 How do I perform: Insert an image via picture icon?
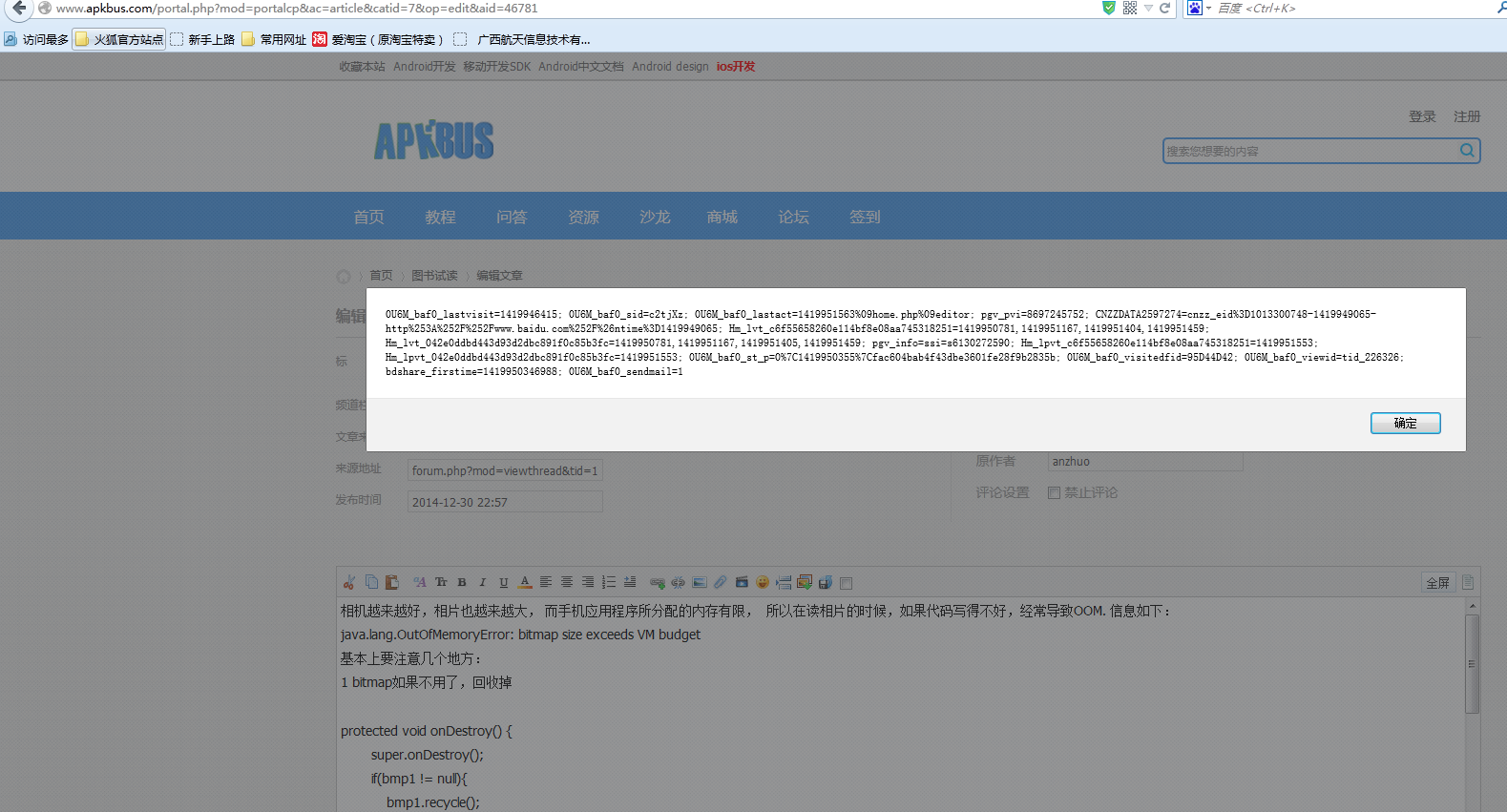[700, 582]
